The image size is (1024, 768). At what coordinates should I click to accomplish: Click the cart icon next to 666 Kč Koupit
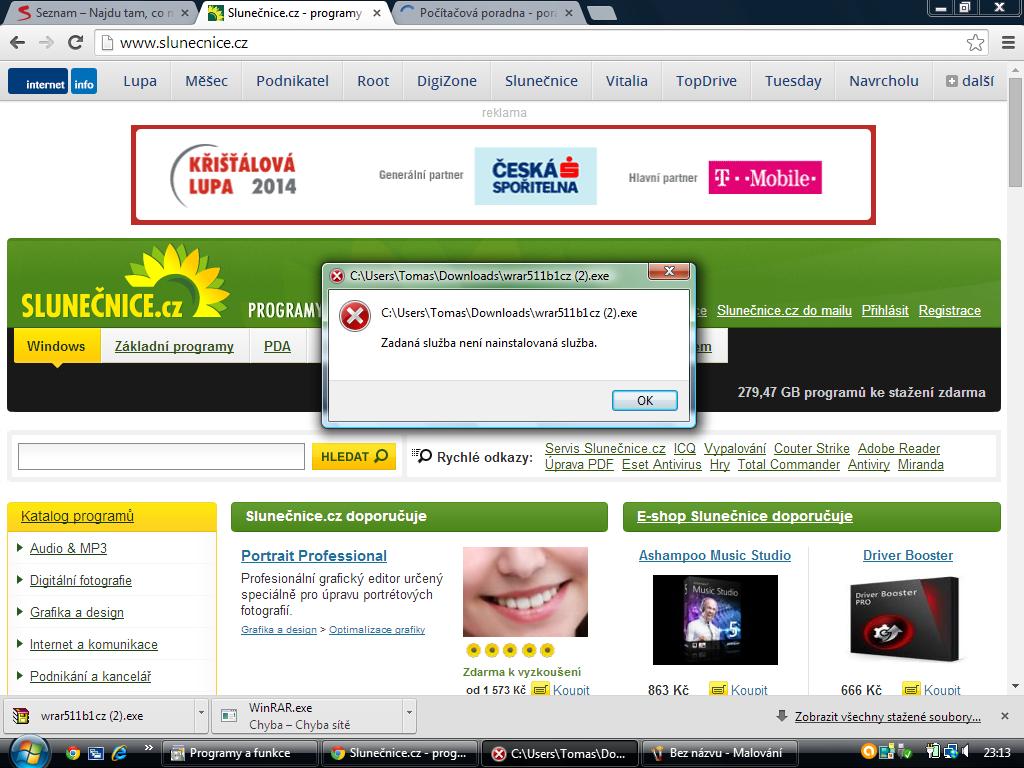[912, 690]
